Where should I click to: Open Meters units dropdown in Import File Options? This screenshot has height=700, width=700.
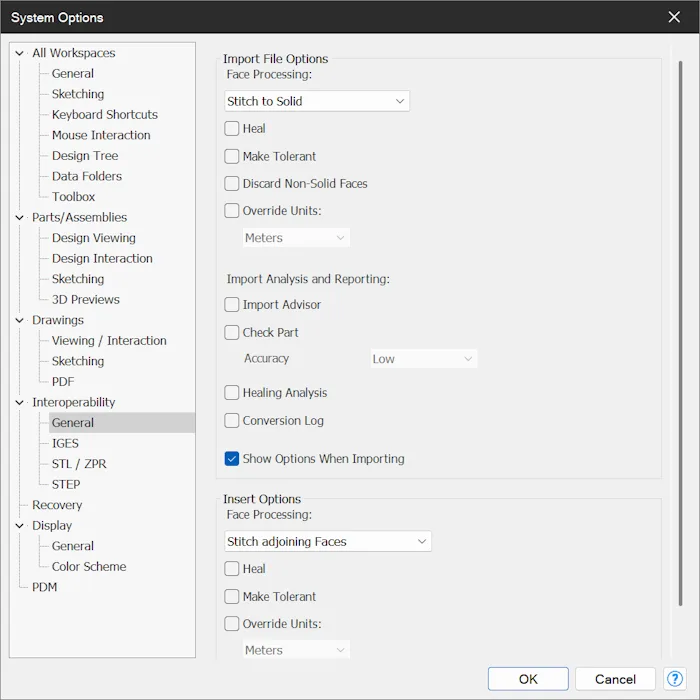(296, 238)
